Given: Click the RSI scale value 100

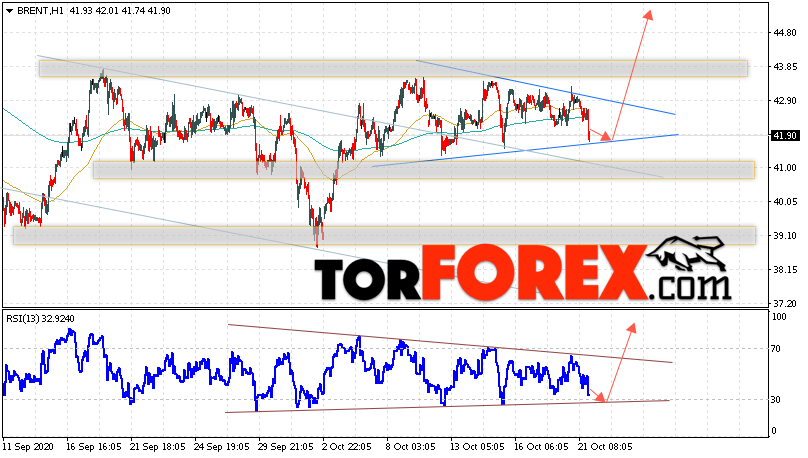Looking at the screenshot, I should 780,317.
